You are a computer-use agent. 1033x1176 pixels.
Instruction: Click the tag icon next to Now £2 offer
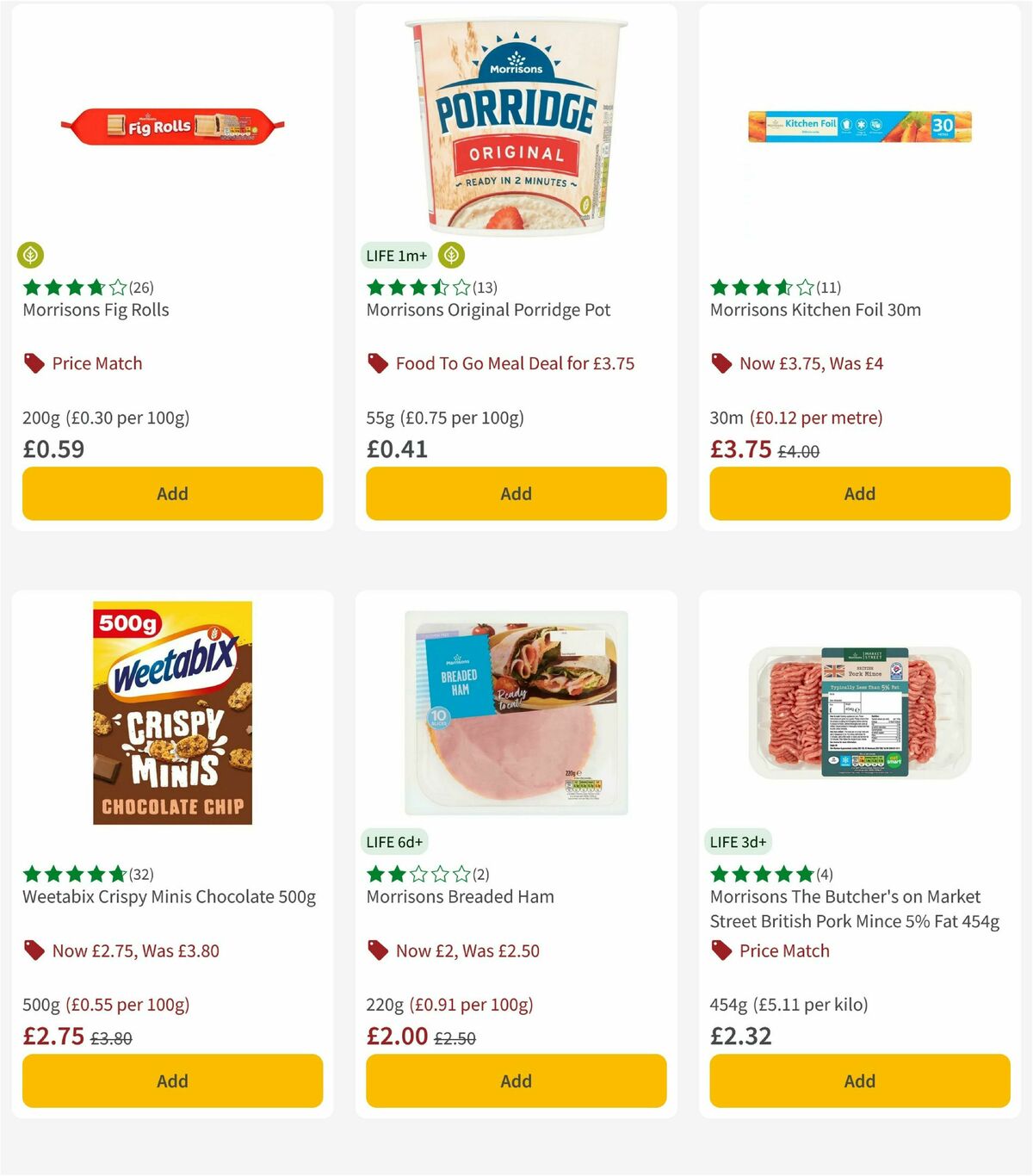point(376,950)
